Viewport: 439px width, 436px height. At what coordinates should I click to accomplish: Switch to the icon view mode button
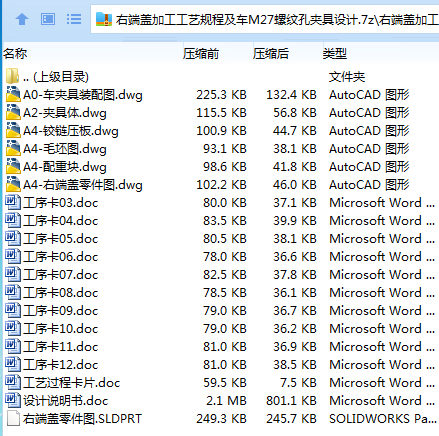(48, 19)
